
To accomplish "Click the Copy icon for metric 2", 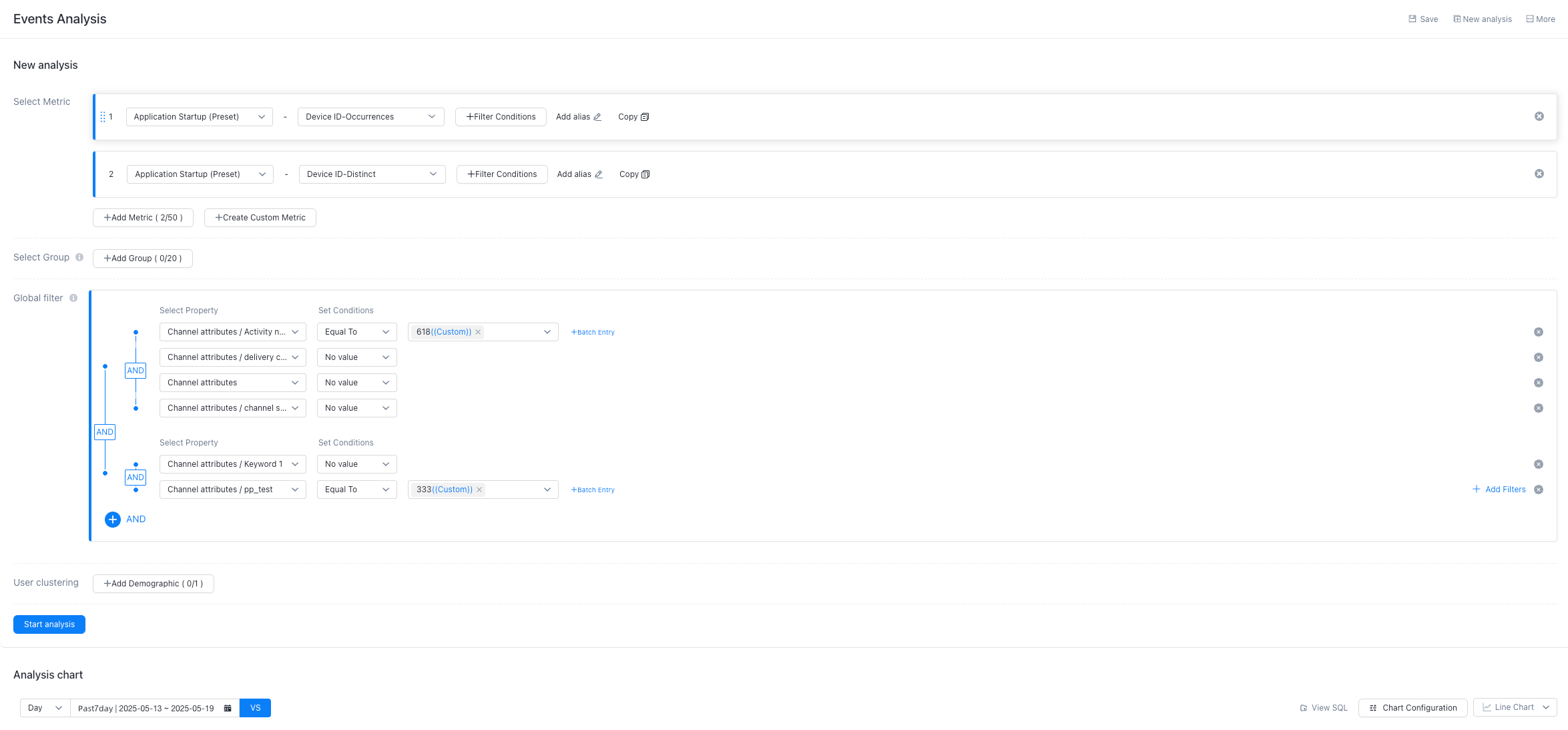I will pos(645,174).
